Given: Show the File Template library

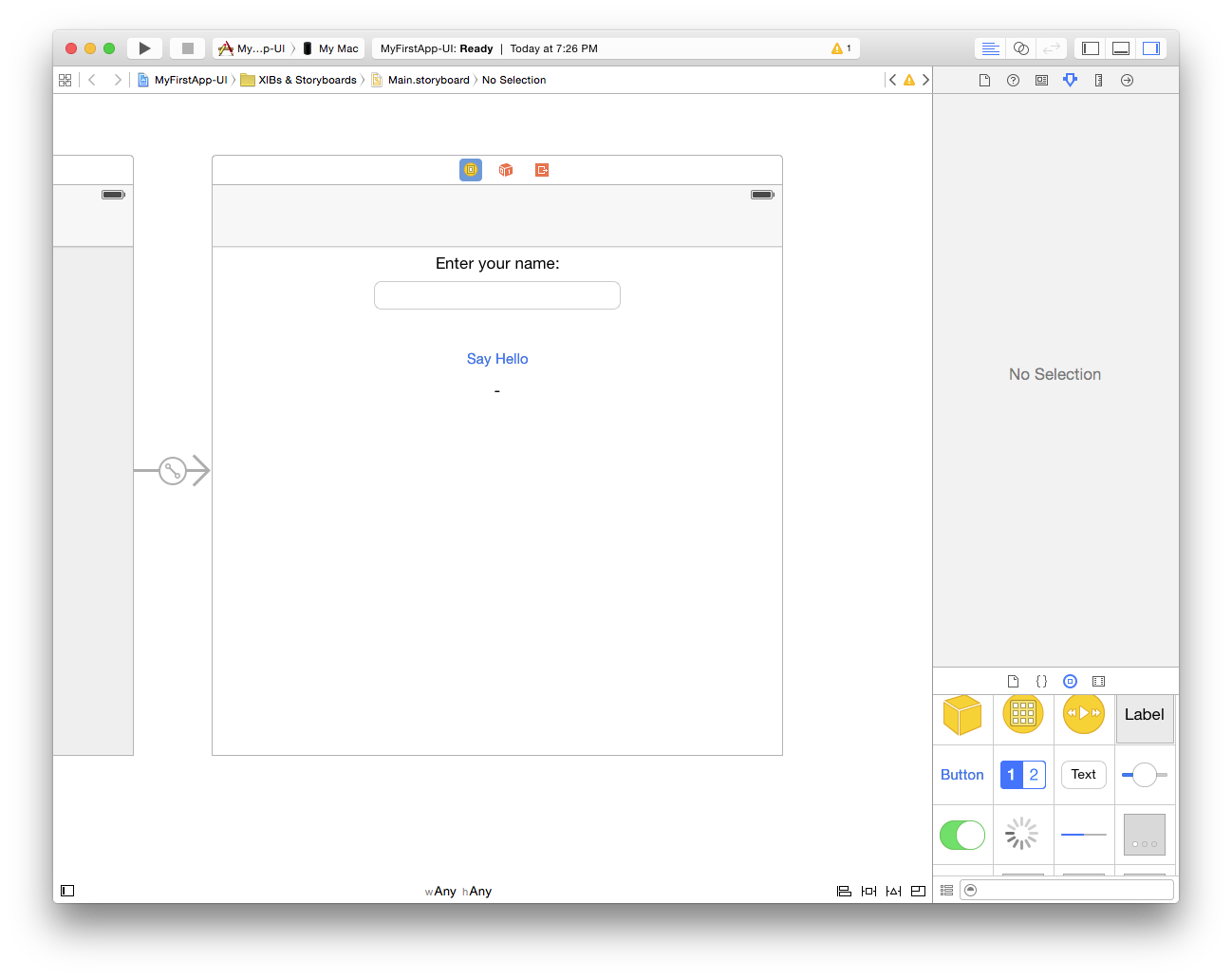Looking at the screenshot, I should click(x=1013, y=681).
